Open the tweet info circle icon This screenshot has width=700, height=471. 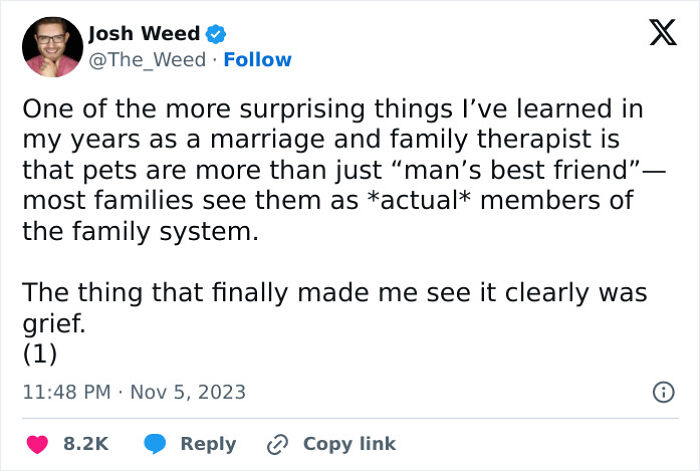tap(662, 393)
